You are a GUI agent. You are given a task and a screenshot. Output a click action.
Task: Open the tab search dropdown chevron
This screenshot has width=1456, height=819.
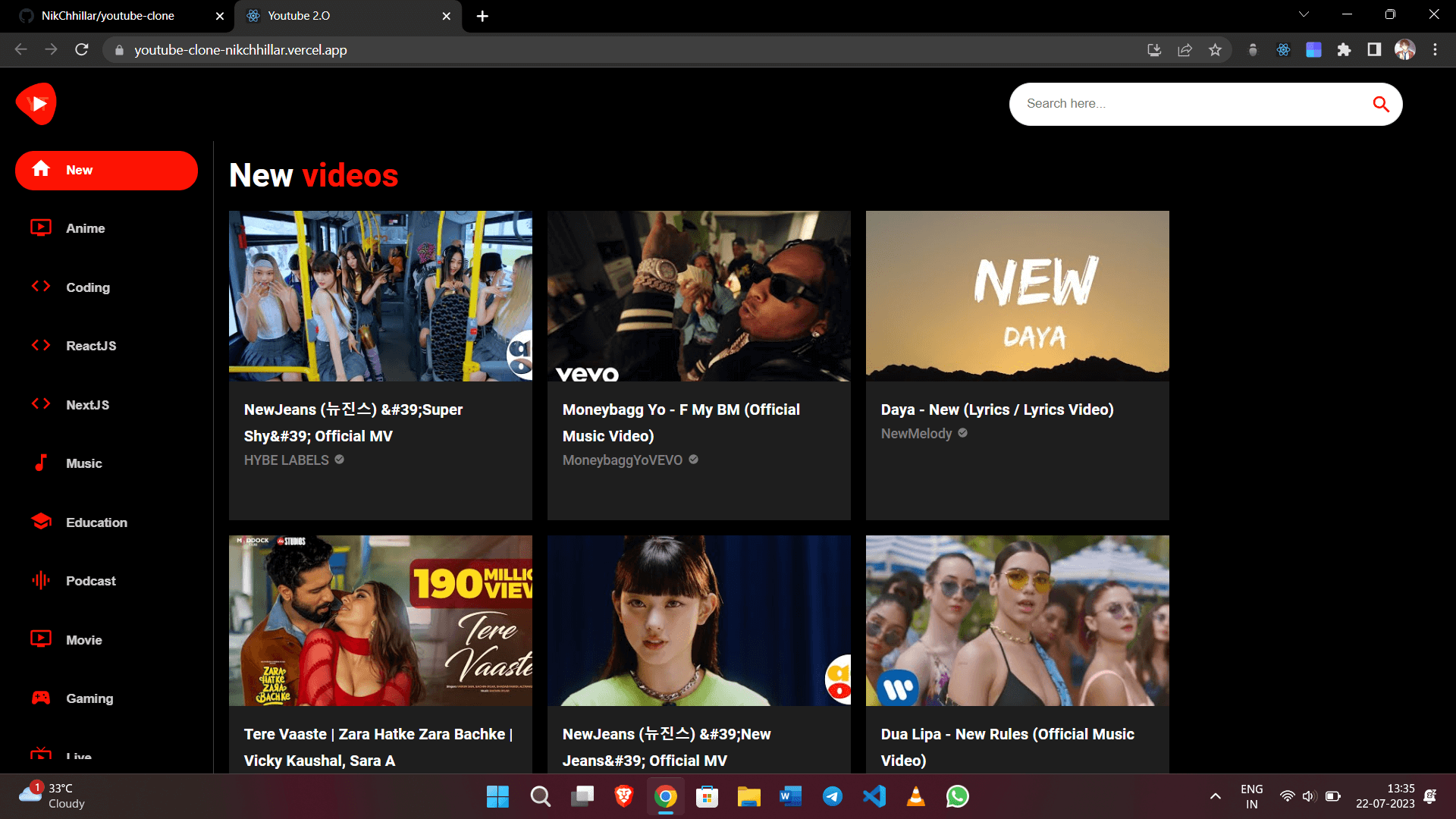1304,14
